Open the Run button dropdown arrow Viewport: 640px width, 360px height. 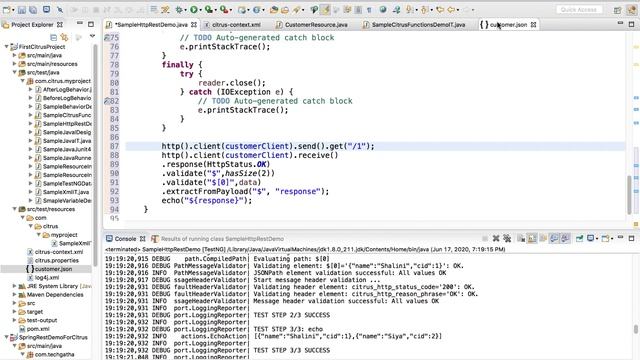(x=200, y=10)
